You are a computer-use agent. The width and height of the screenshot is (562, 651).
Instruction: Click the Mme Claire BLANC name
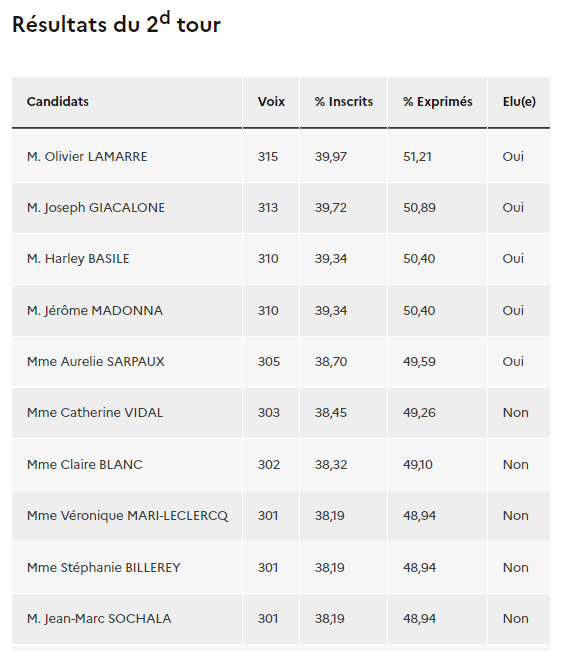[85, 465]
